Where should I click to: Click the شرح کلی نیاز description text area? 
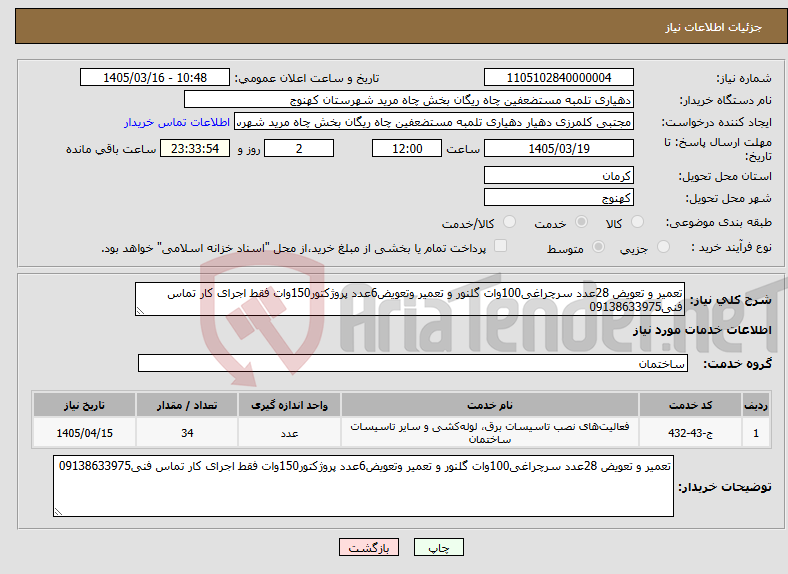pyautogui.click(x=410, y=299)
